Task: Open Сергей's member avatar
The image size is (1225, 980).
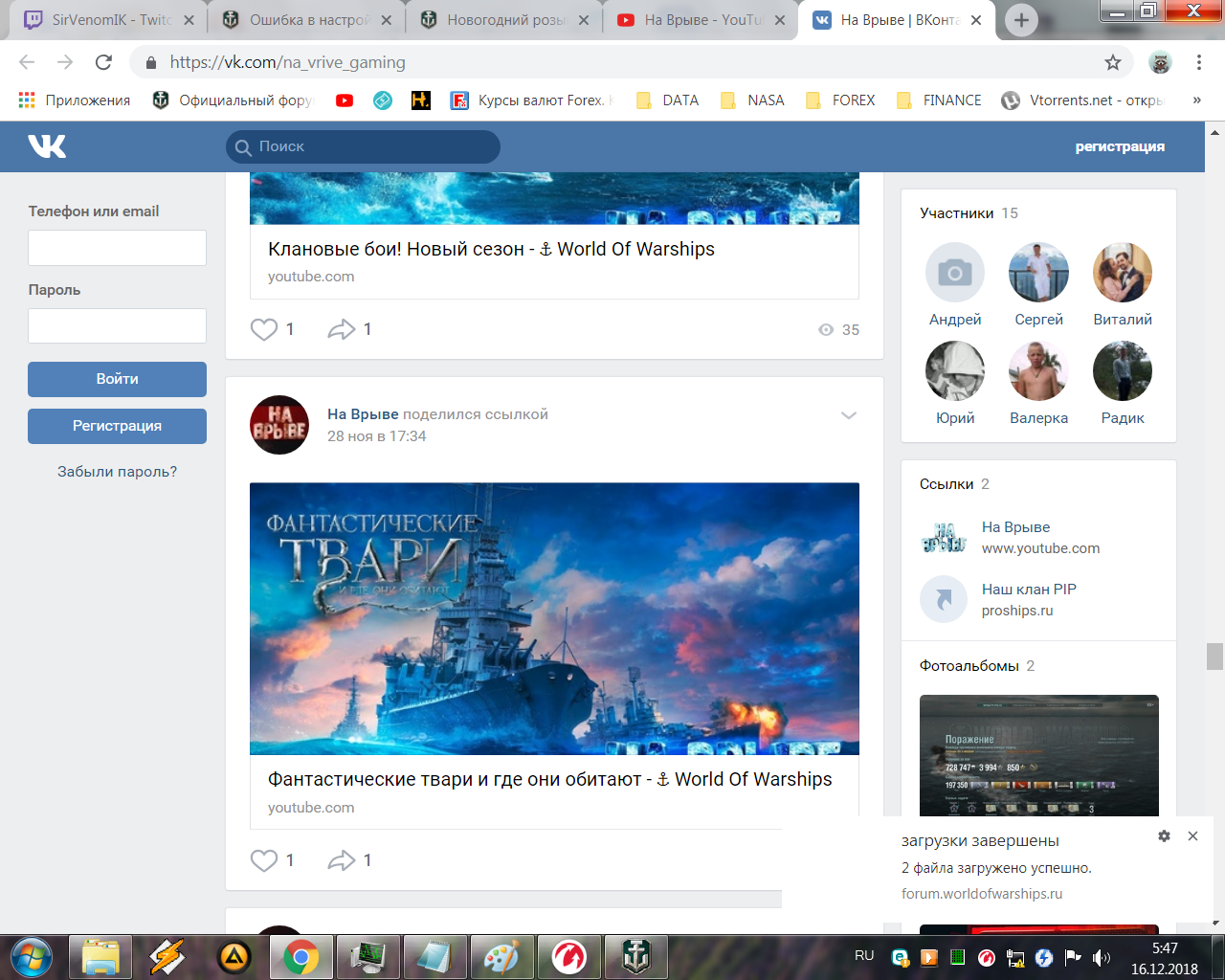Action: click(1038, 273)
